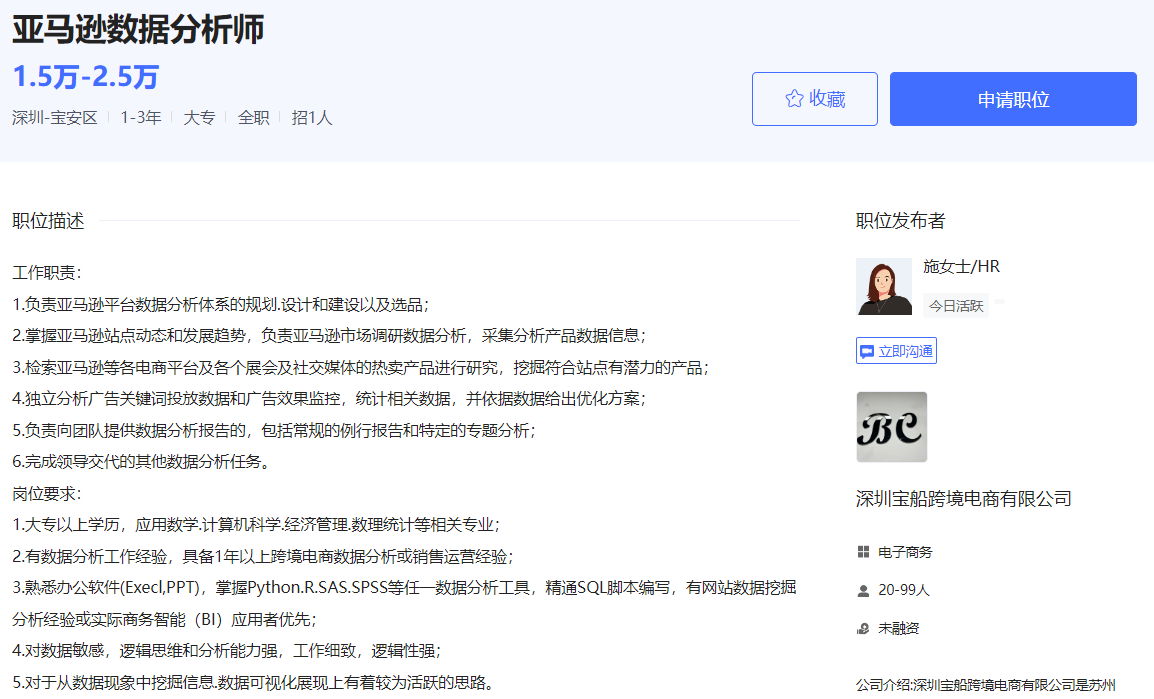Click the BC company logo

tap(891, 427)
